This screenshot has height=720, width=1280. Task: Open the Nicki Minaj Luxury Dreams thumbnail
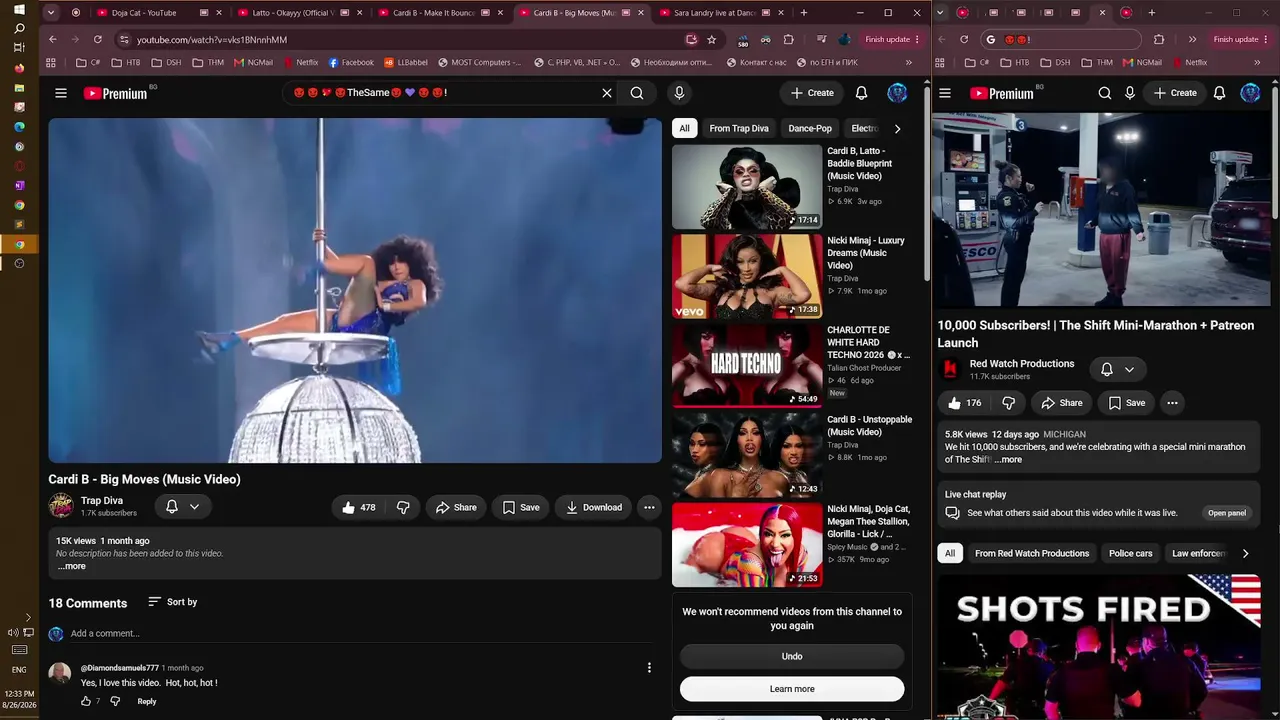[x=747, y=276]
